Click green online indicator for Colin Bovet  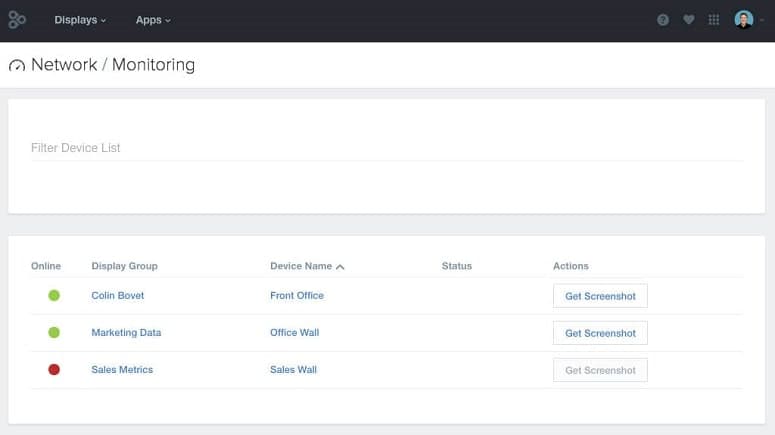click(54, 296)
